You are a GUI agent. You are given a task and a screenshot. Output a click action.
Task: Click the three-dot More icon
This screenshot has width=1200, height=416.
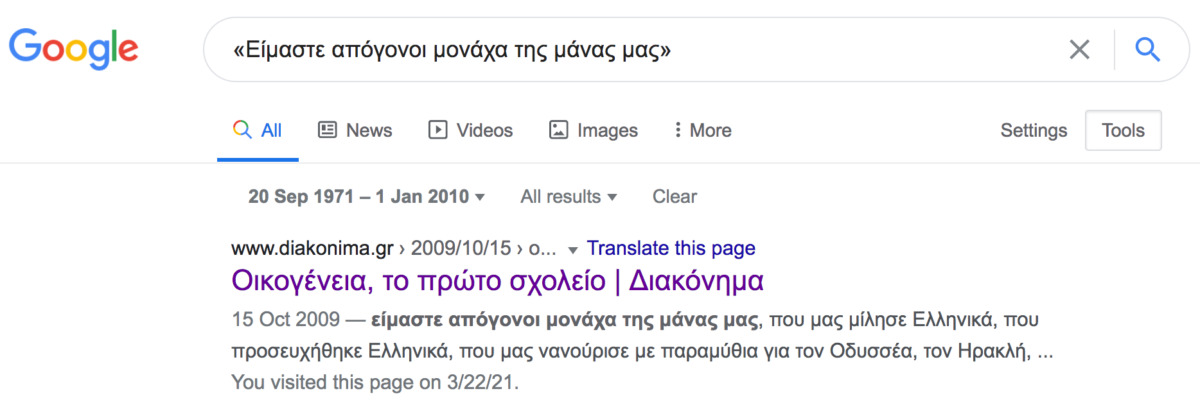(678, 130)
